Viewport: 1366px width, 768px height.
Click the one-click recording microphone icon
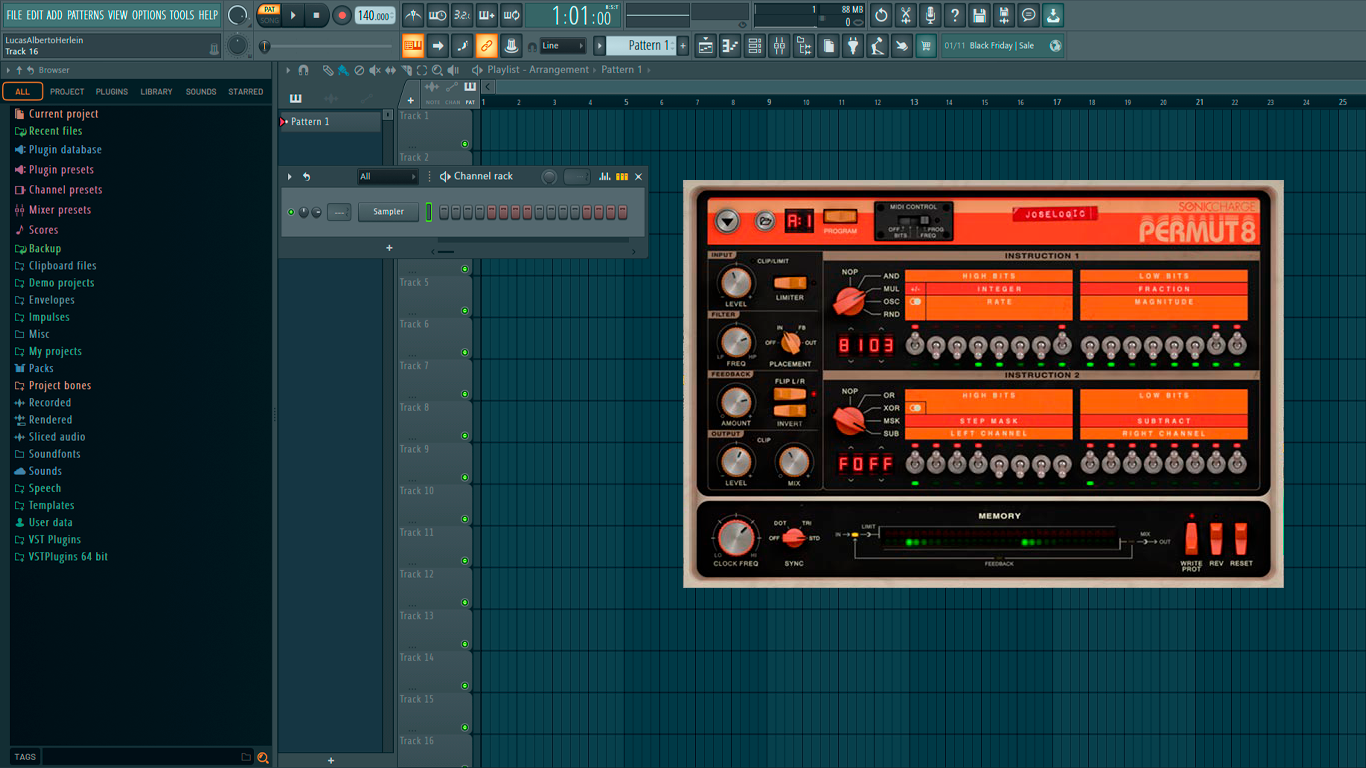point(930,15)
